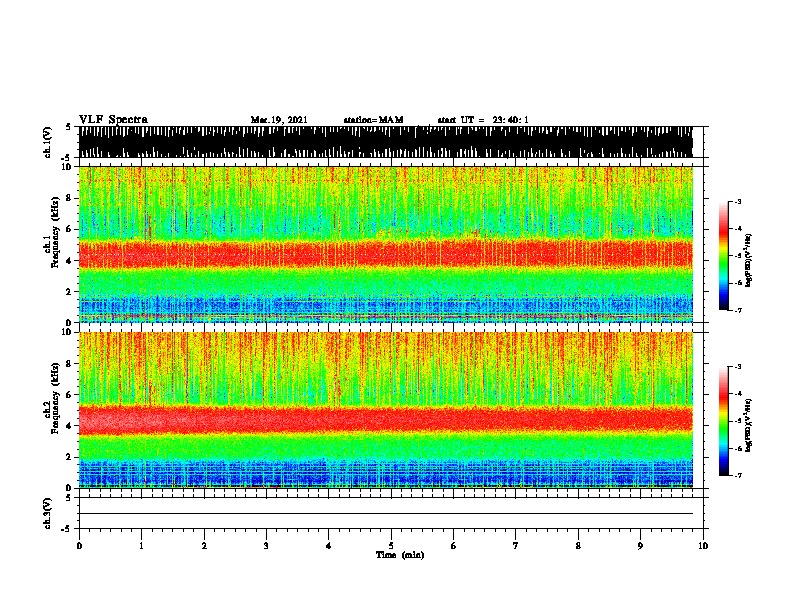Screen dimensions: 792x612
Task: Click the "ch.1(V)" waveform axis label
Action: (48, 142)
